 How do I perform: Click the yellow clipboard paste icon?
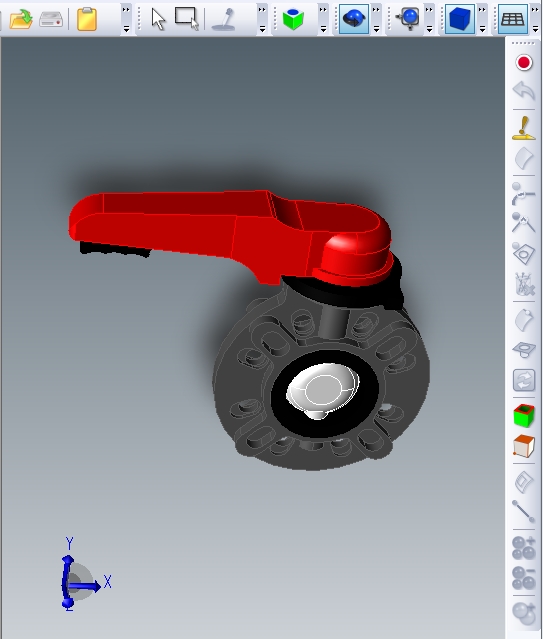coord(87,19)
